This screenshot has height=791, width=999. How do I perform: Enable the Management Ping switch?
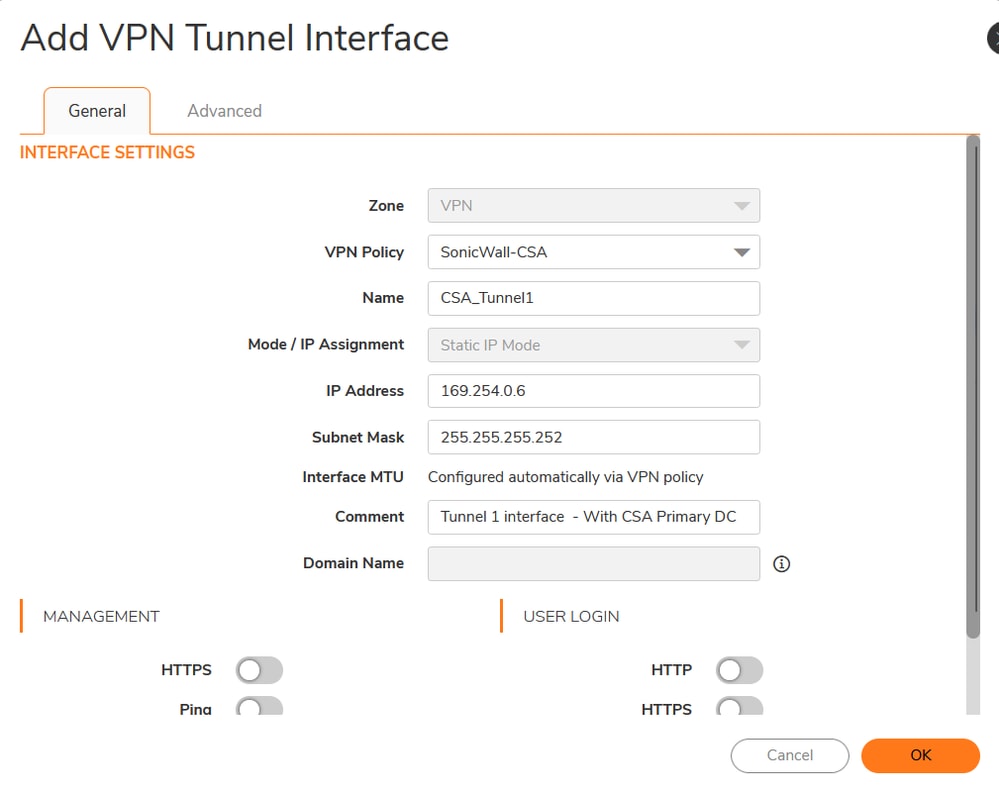259,708
